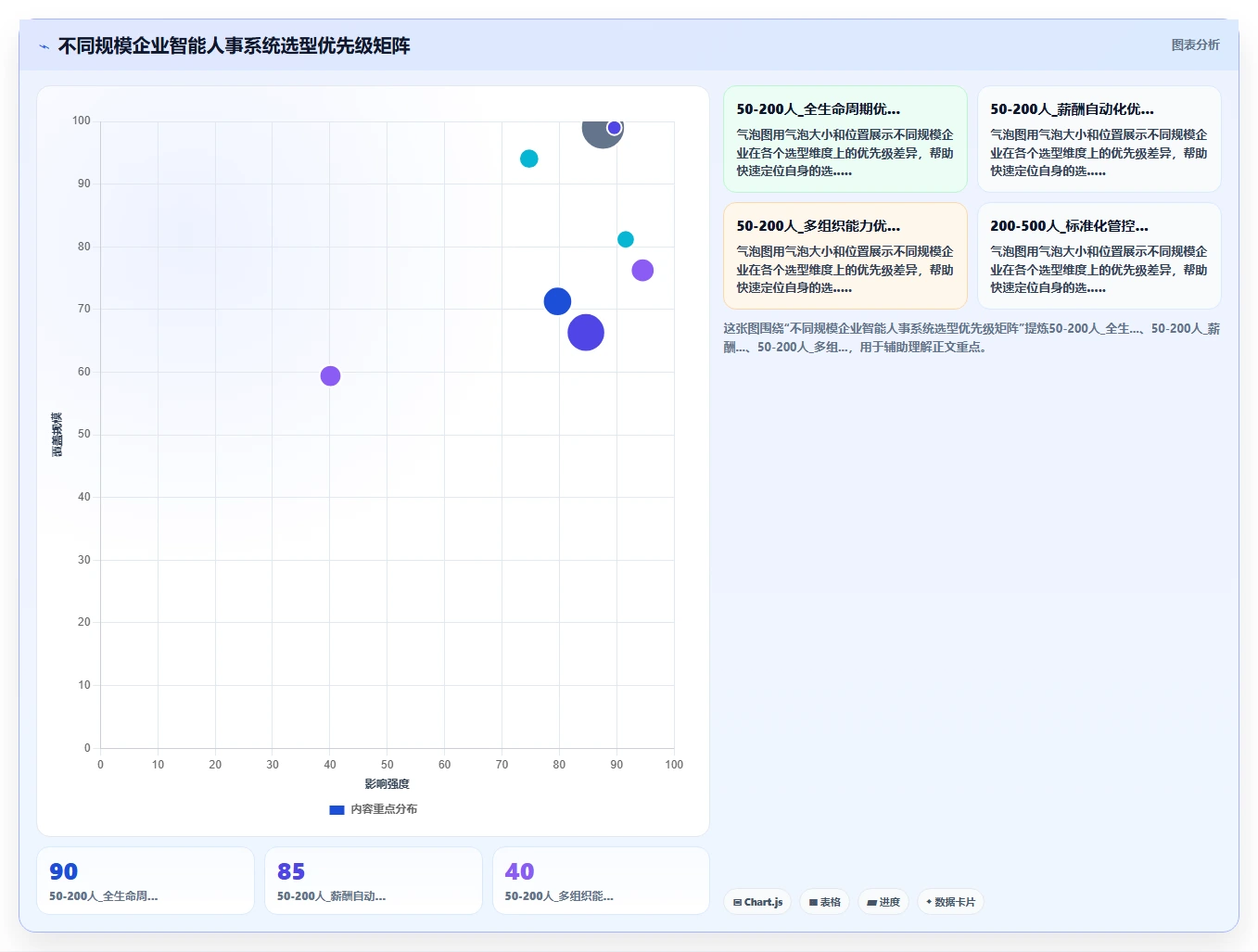Click the large indigo bubble near y=66
This screenshot has width=1258, height=952.
click(586, 332)
